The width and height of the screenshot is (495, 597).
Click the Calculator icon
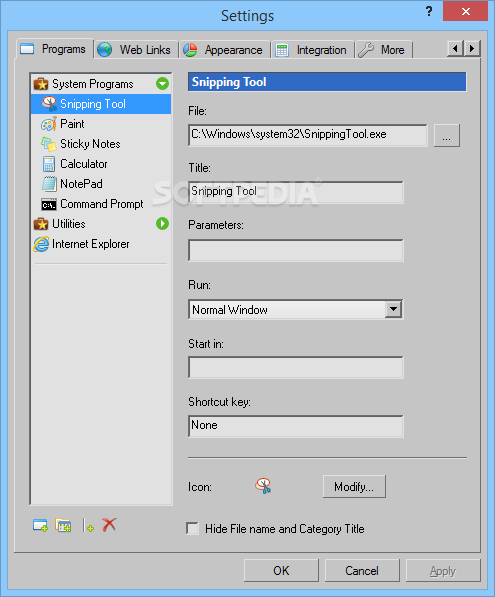pyautogui.click(x=49, y=164)
